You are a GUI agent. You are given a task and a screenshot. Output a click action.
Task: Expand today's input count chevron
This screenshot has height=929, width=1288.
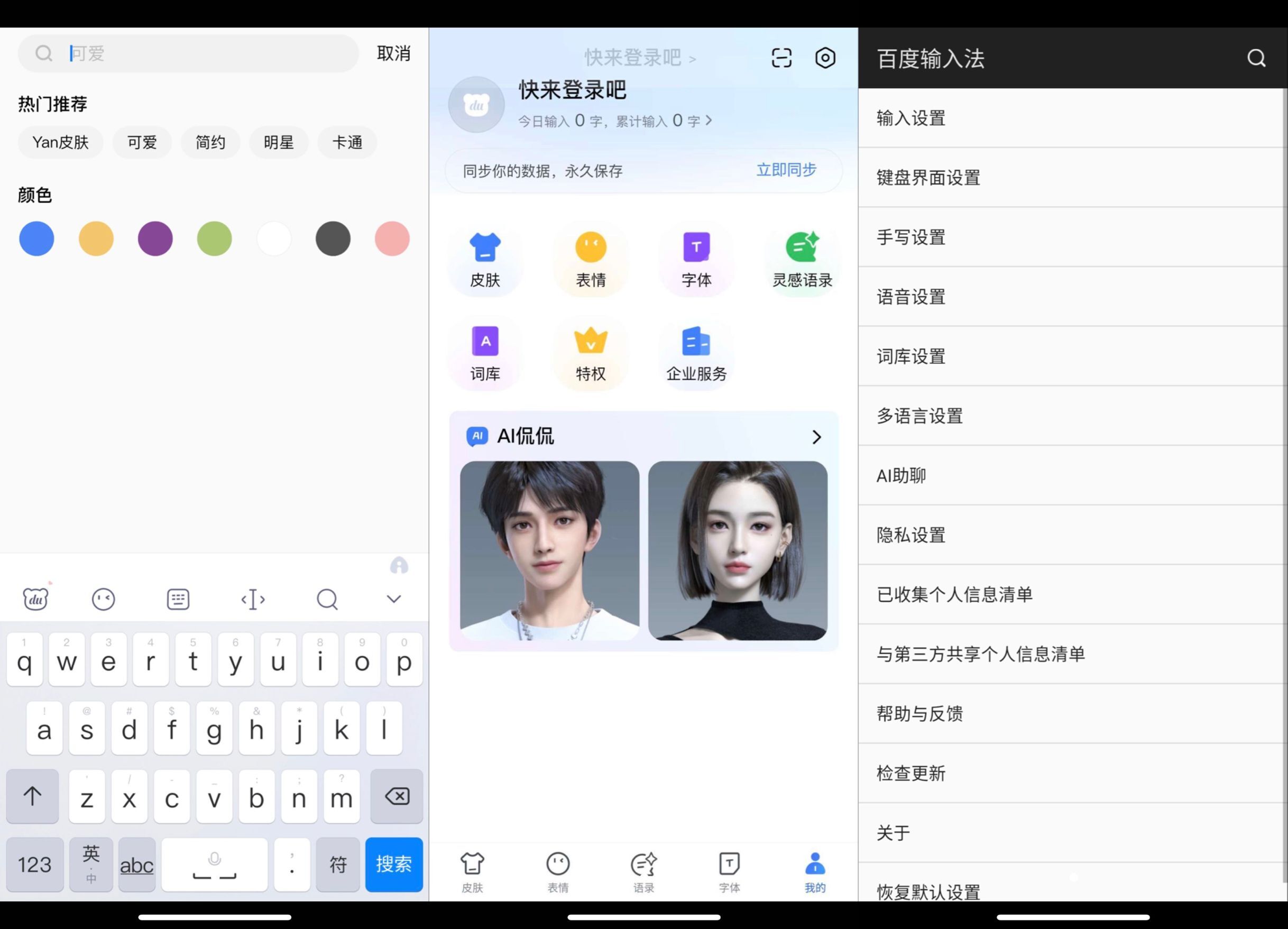click(x=708, y=121)
